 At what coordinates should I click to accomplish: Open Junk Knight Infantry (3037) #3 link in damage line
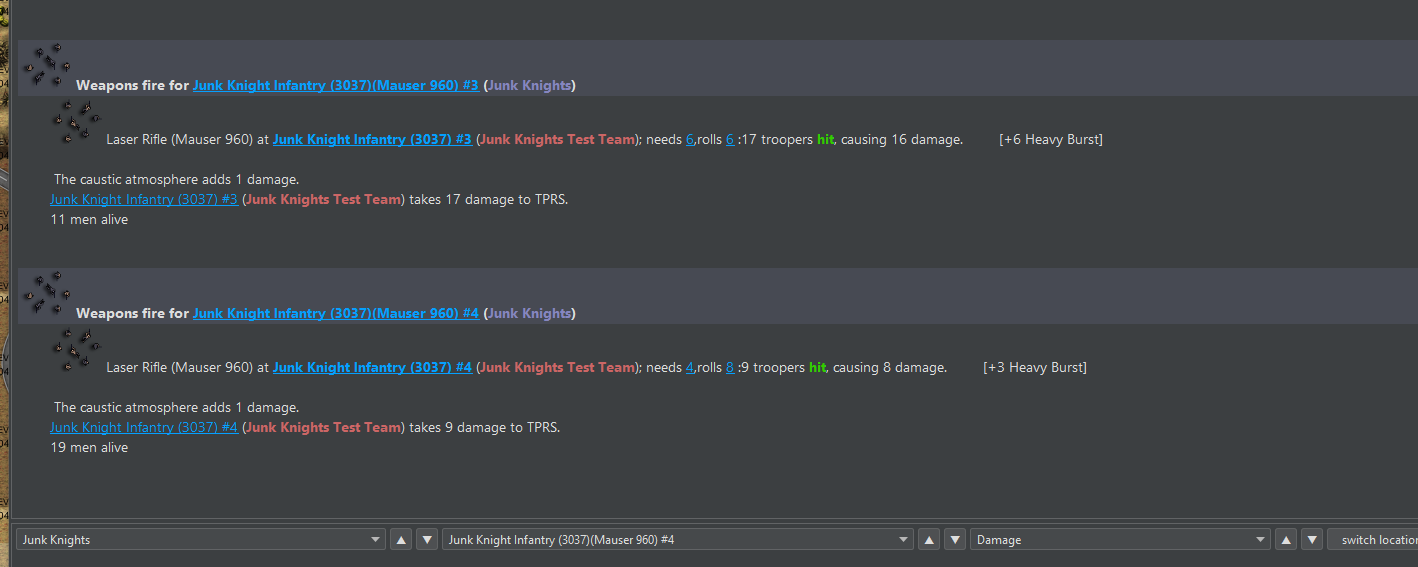point(144,200)
